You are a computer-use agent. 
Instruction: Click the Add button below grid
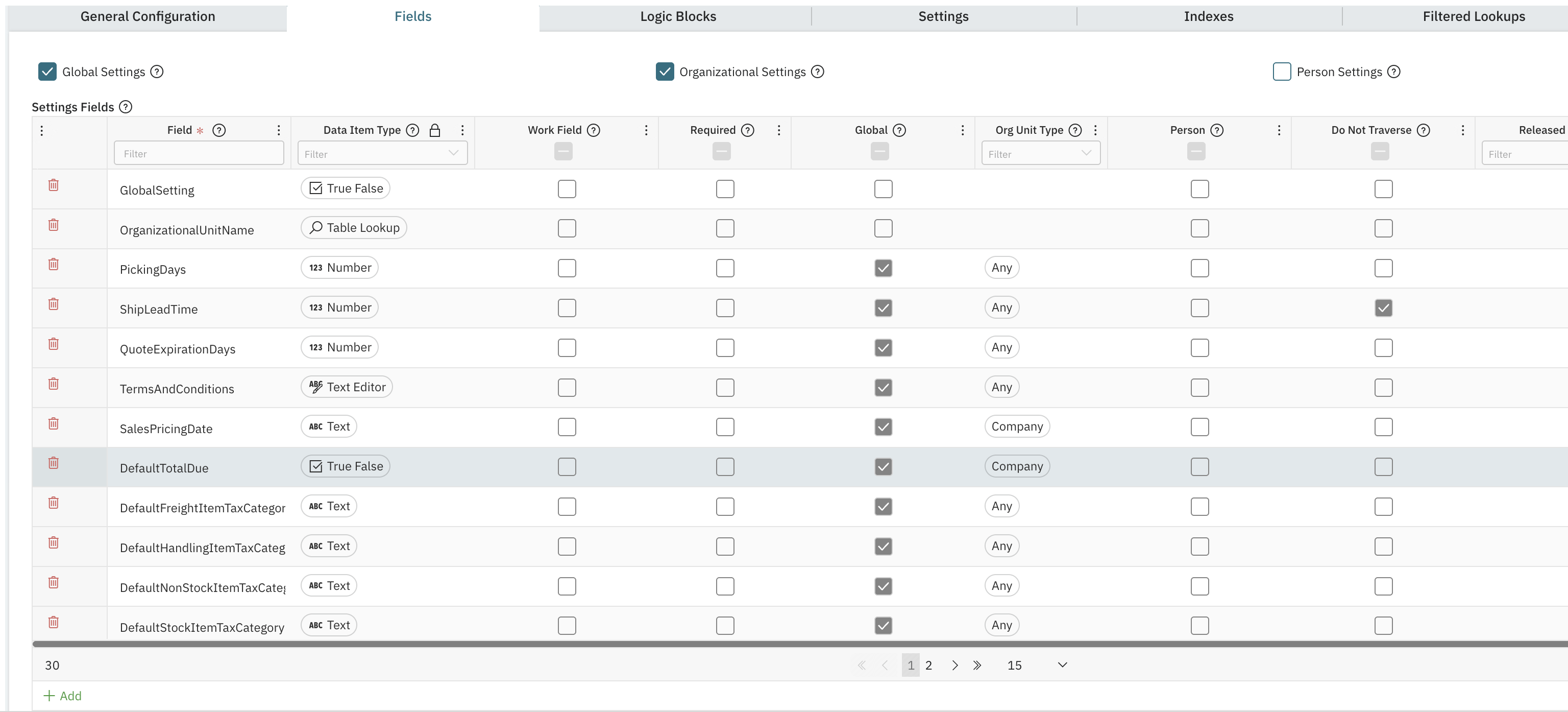tap(63, 696)
